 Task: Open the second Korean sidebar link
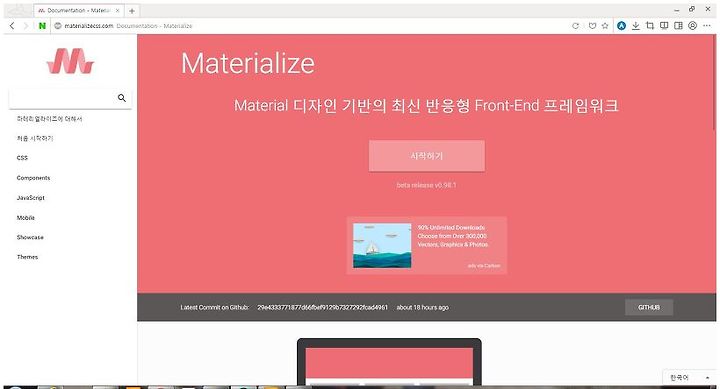[x=35, y=138]
